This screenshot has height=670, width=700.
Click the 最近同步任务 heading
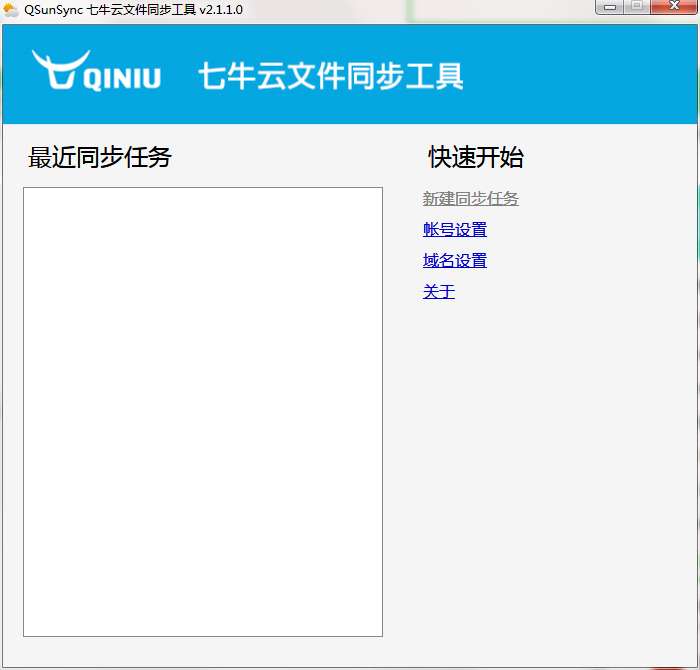100,157
